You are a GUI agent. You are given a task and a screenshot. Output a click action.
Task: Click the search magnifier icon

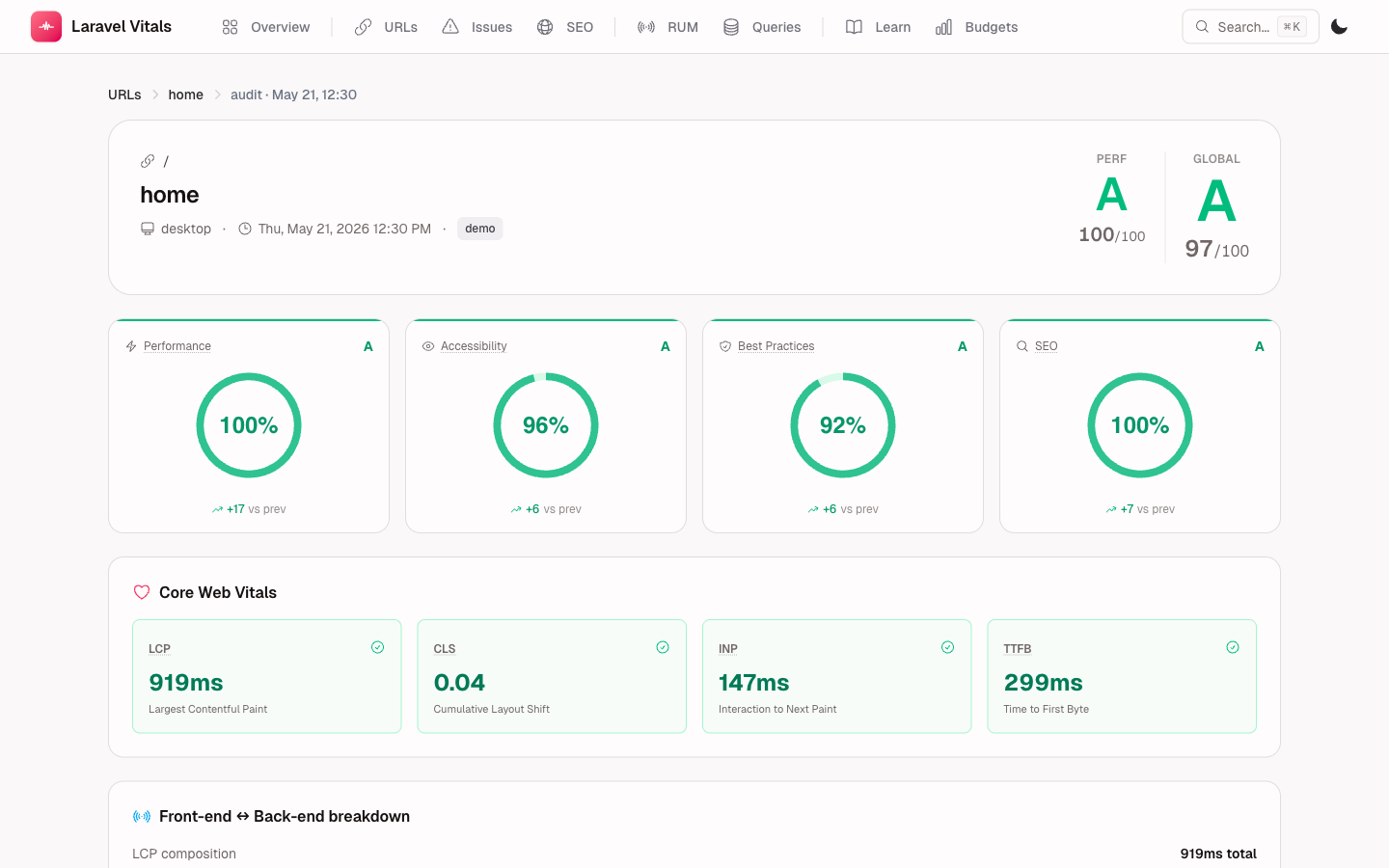(1202, 27)
